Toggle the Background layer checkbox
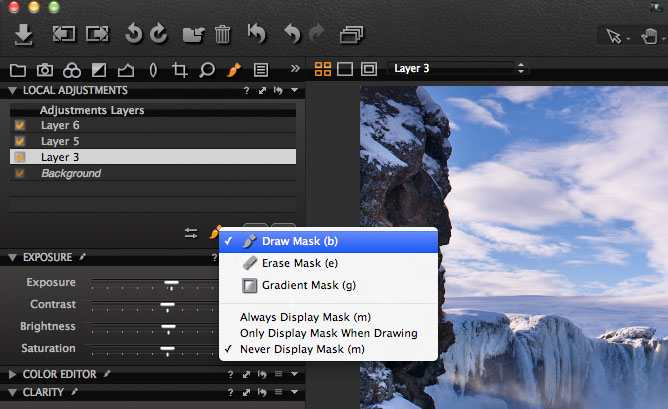Screen dimensions: 668x409 tap(20, 173)
